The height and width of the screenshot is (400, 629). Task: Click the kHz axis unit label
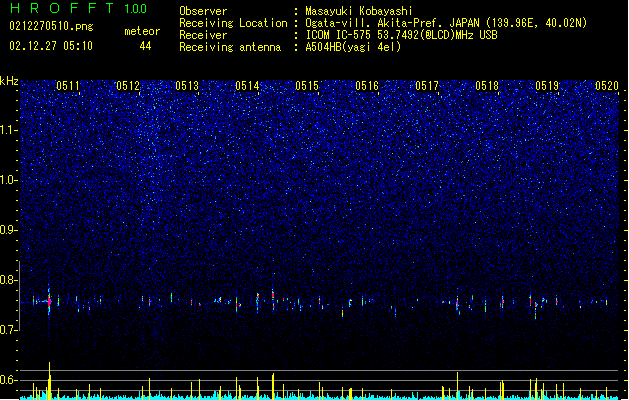pos(9,81)
